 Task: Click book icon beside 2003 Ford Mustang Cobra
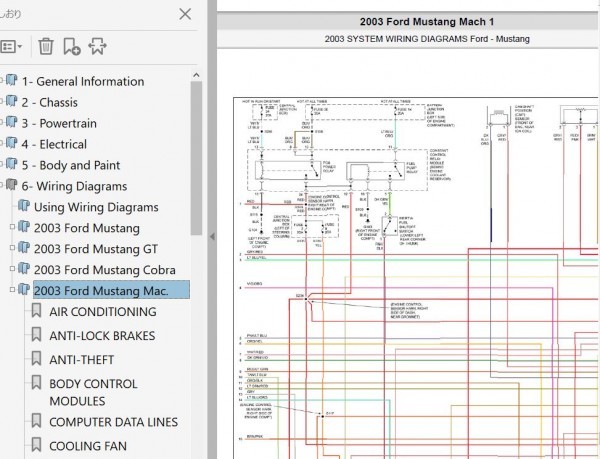24,268
